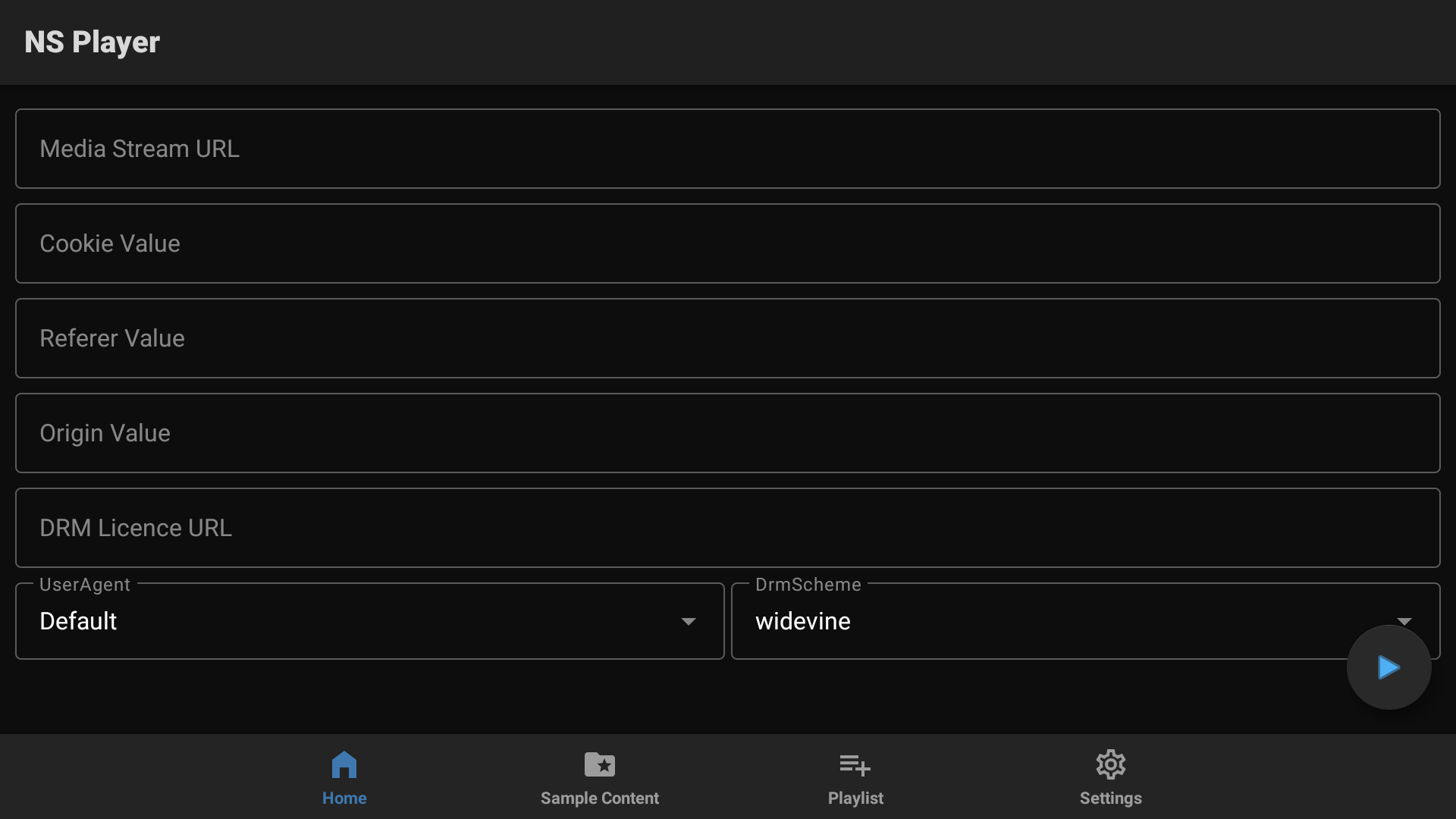Go to the Sample Content tab label
This screenshot has height=819, width=1456.
[x=599, y=798]
